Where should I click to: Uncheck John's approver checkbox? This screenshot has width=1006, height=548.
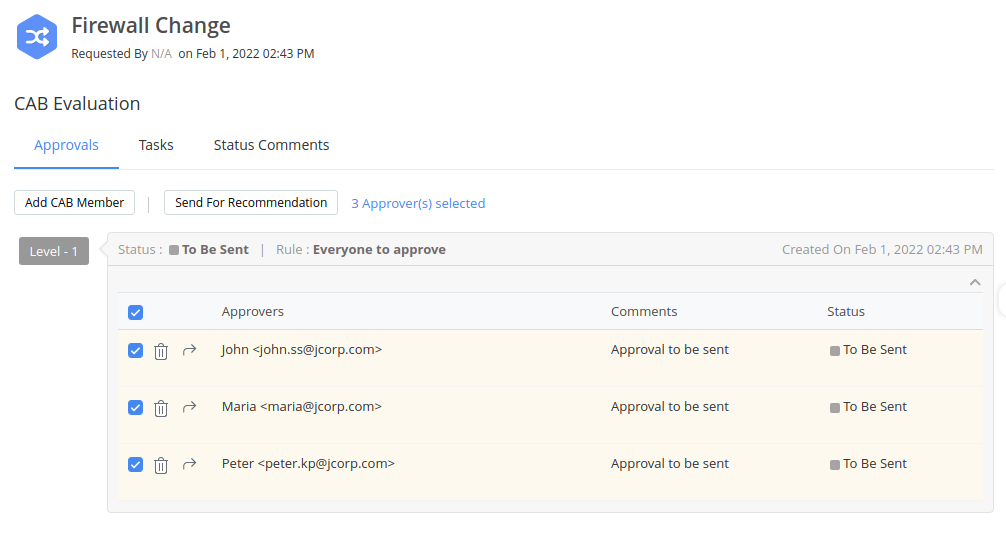pos(136,351)
